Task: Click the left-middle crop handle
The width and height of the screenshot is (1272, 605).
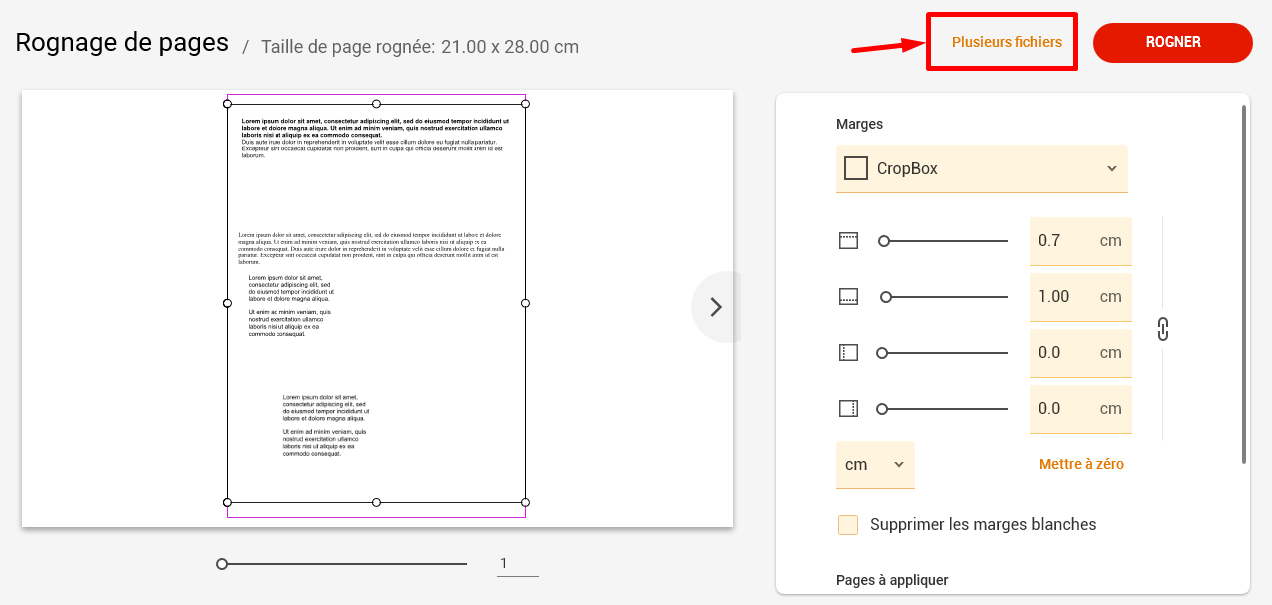Action: 227,302
